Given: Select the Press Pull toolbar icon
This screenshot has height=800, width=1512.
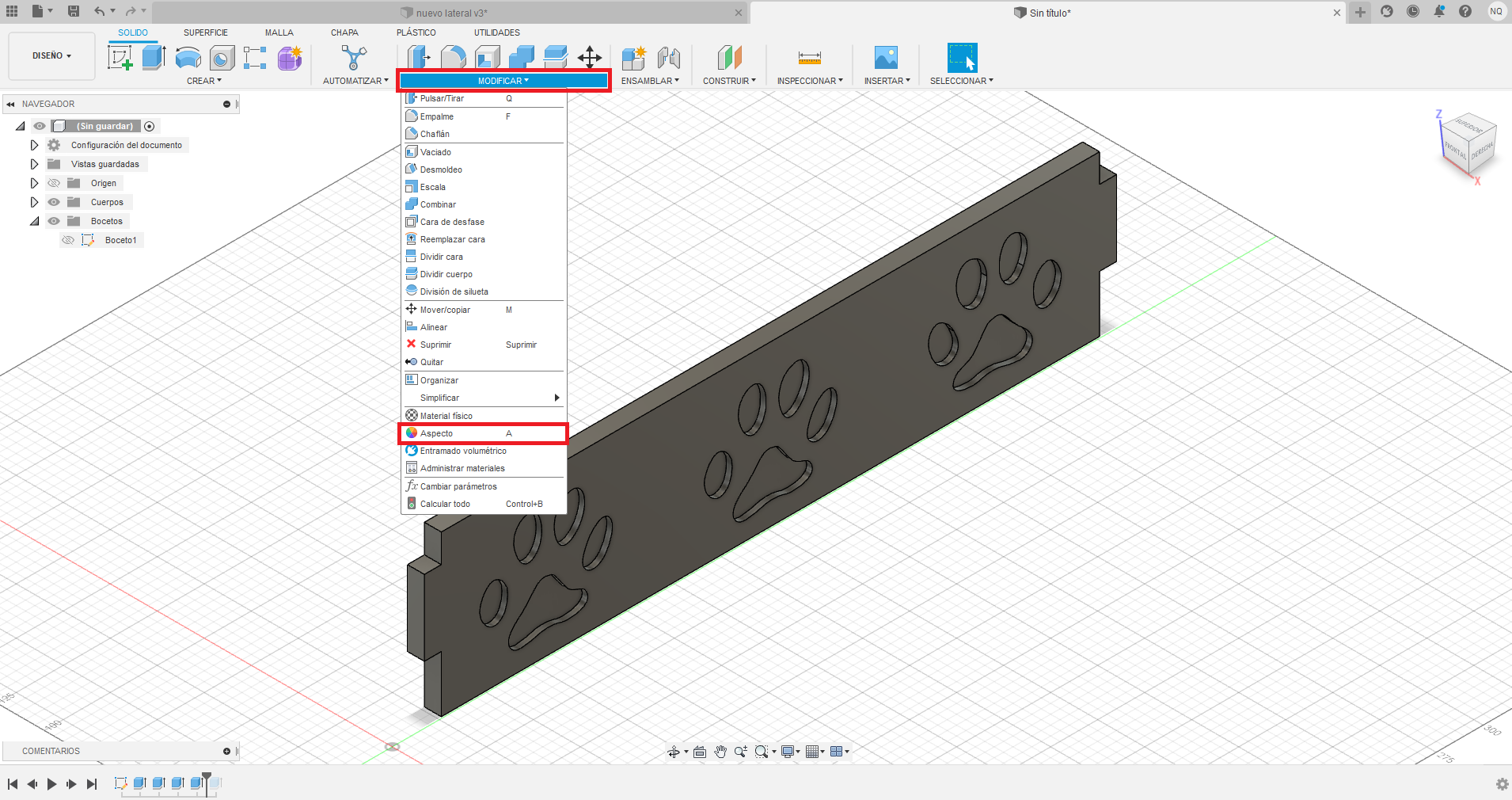Looking at the screenshot, I should coord(419,58).
